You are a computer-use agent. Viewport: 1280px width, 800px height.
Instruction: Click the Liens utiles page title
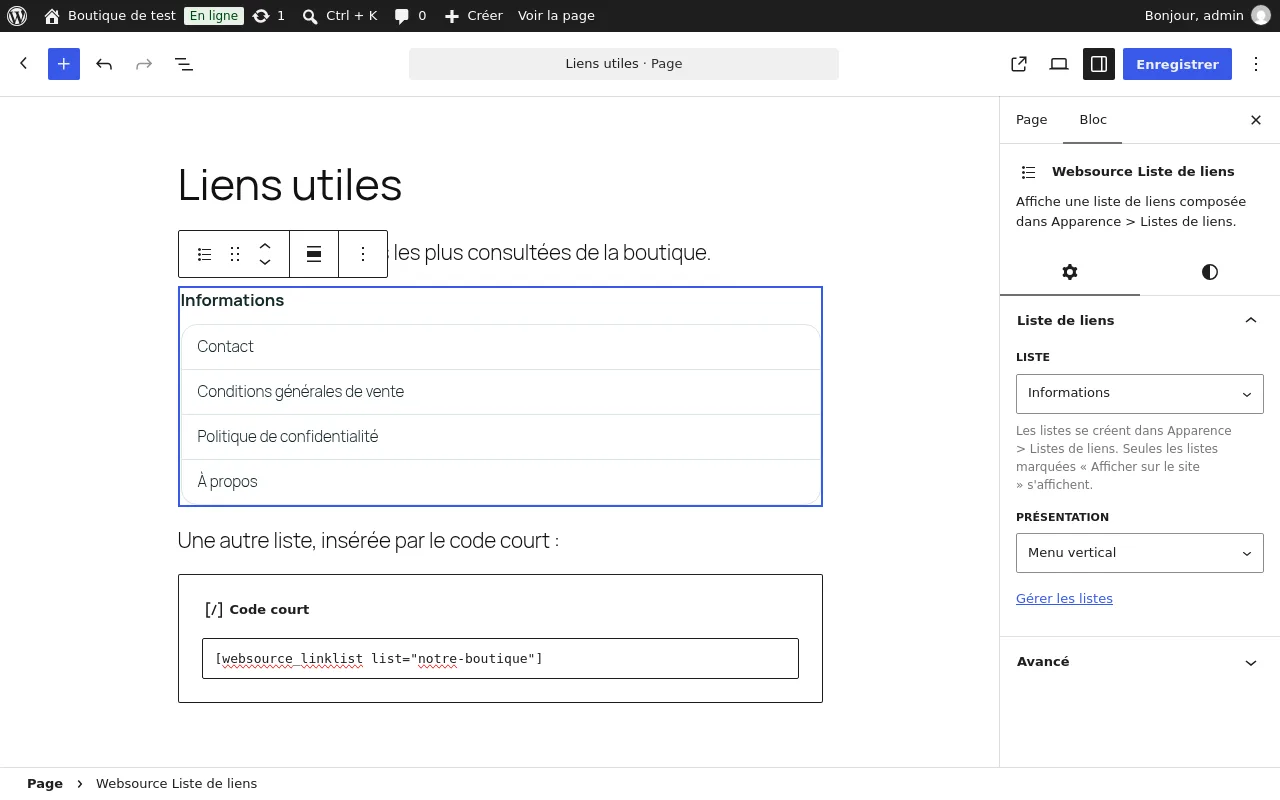[x=290, y=185]
